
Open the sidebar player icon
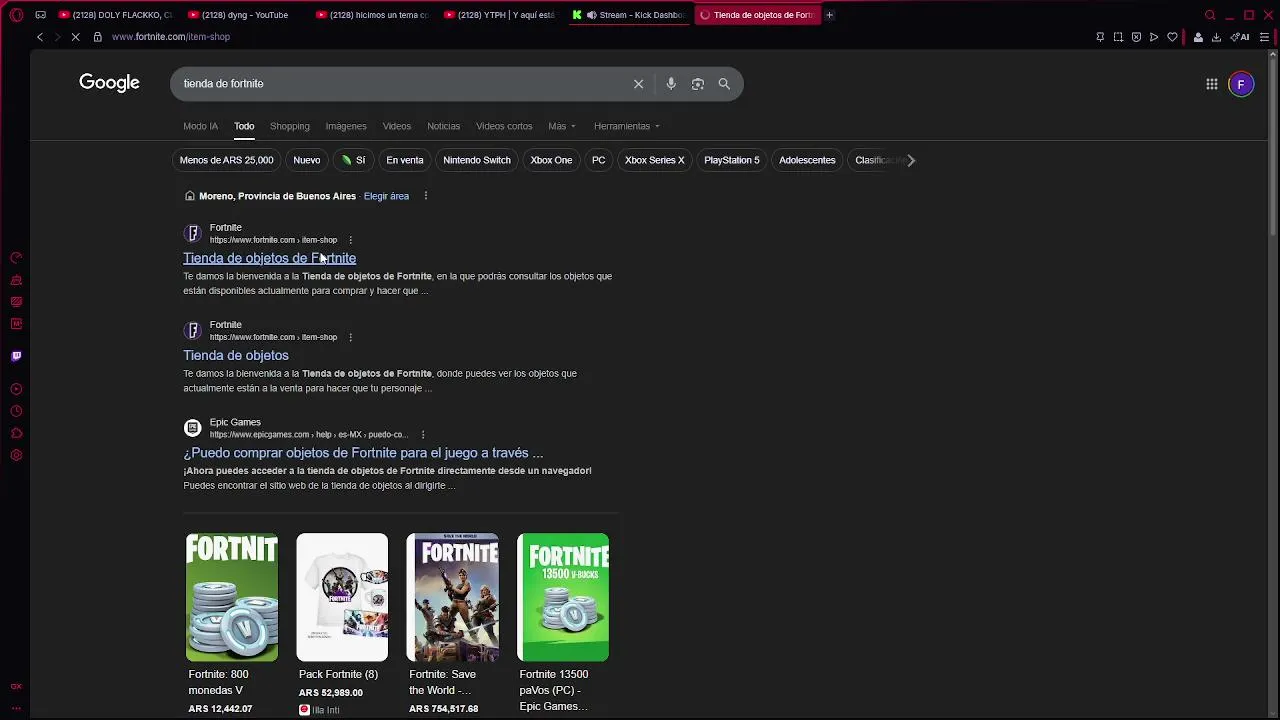click(x=16, y=389)
